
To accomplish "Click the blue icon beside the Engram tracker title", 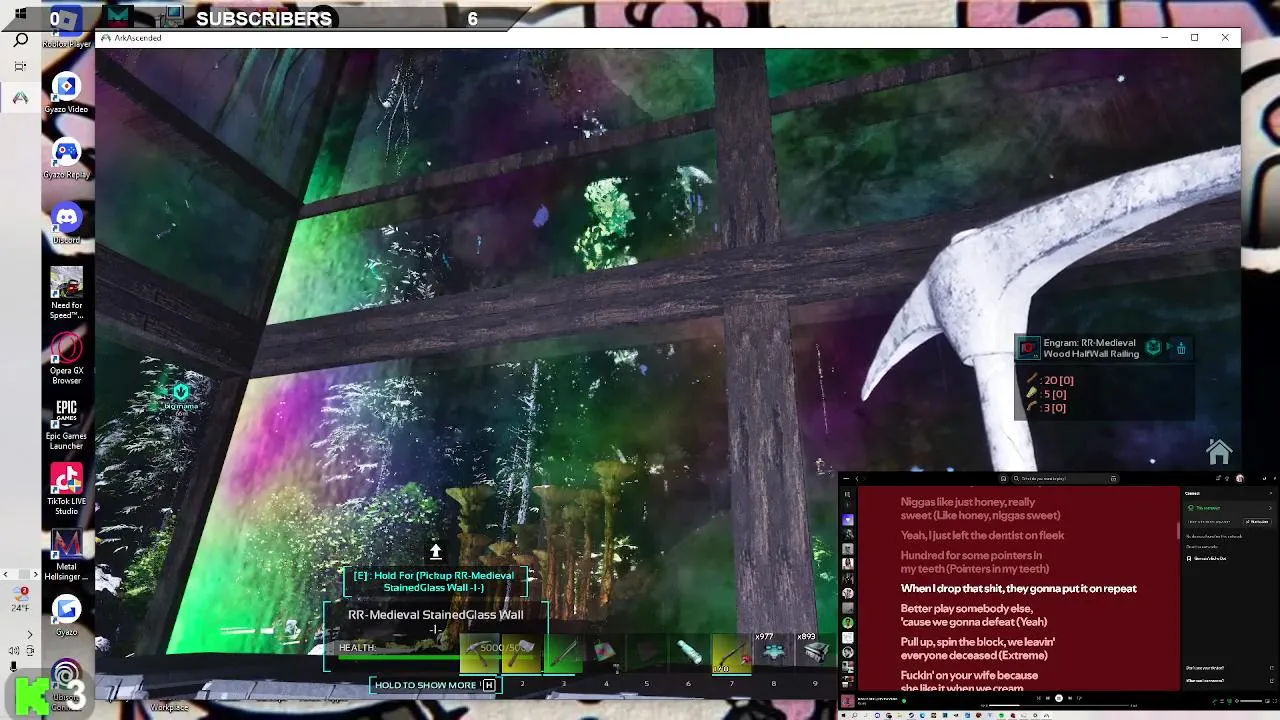I will click(x=1181, y=348).
